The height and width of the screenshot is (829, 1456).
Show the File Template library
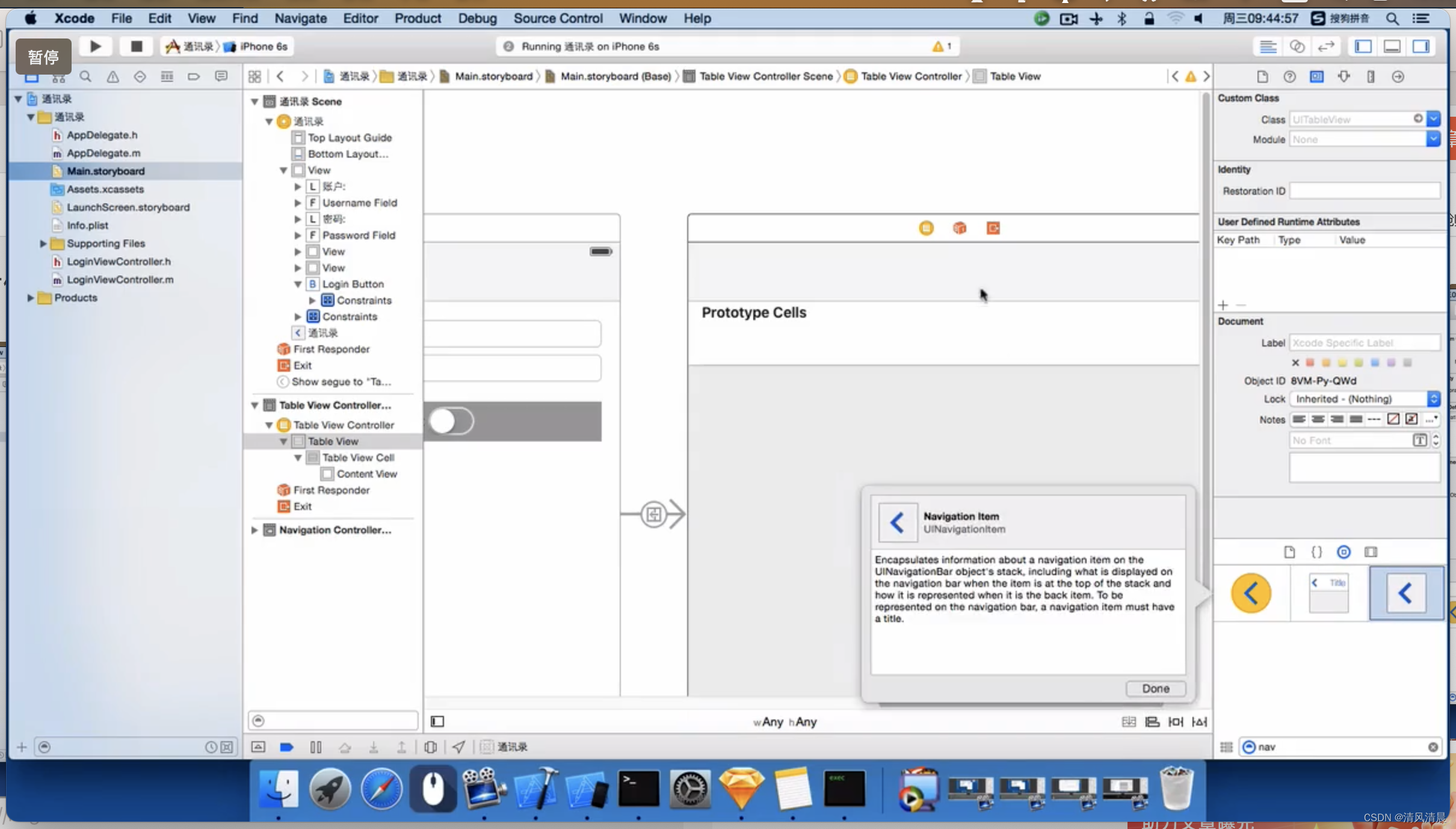point(1289,552)
